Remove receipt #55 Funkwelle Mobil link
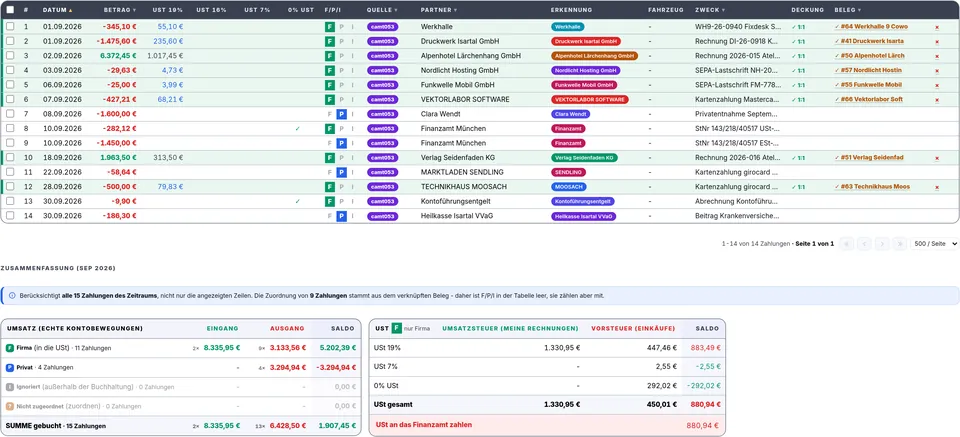Viewport: 960px width, 437px height. tap(937, 86)
